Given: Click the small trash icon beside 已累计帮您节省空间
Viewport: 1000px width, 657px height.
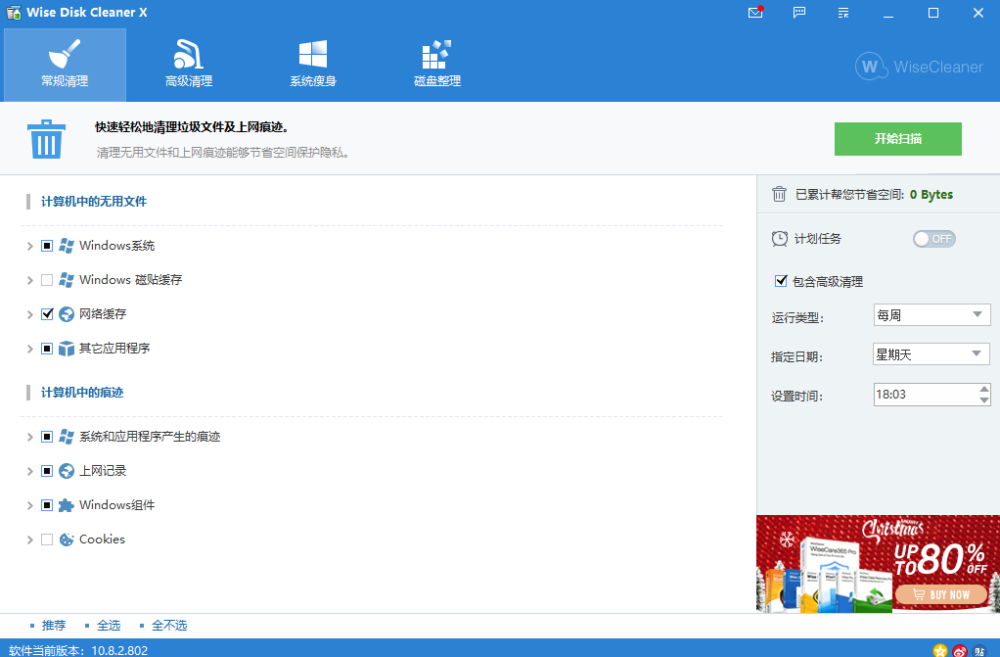Looking at the screenshot, I should pos(779,194).
